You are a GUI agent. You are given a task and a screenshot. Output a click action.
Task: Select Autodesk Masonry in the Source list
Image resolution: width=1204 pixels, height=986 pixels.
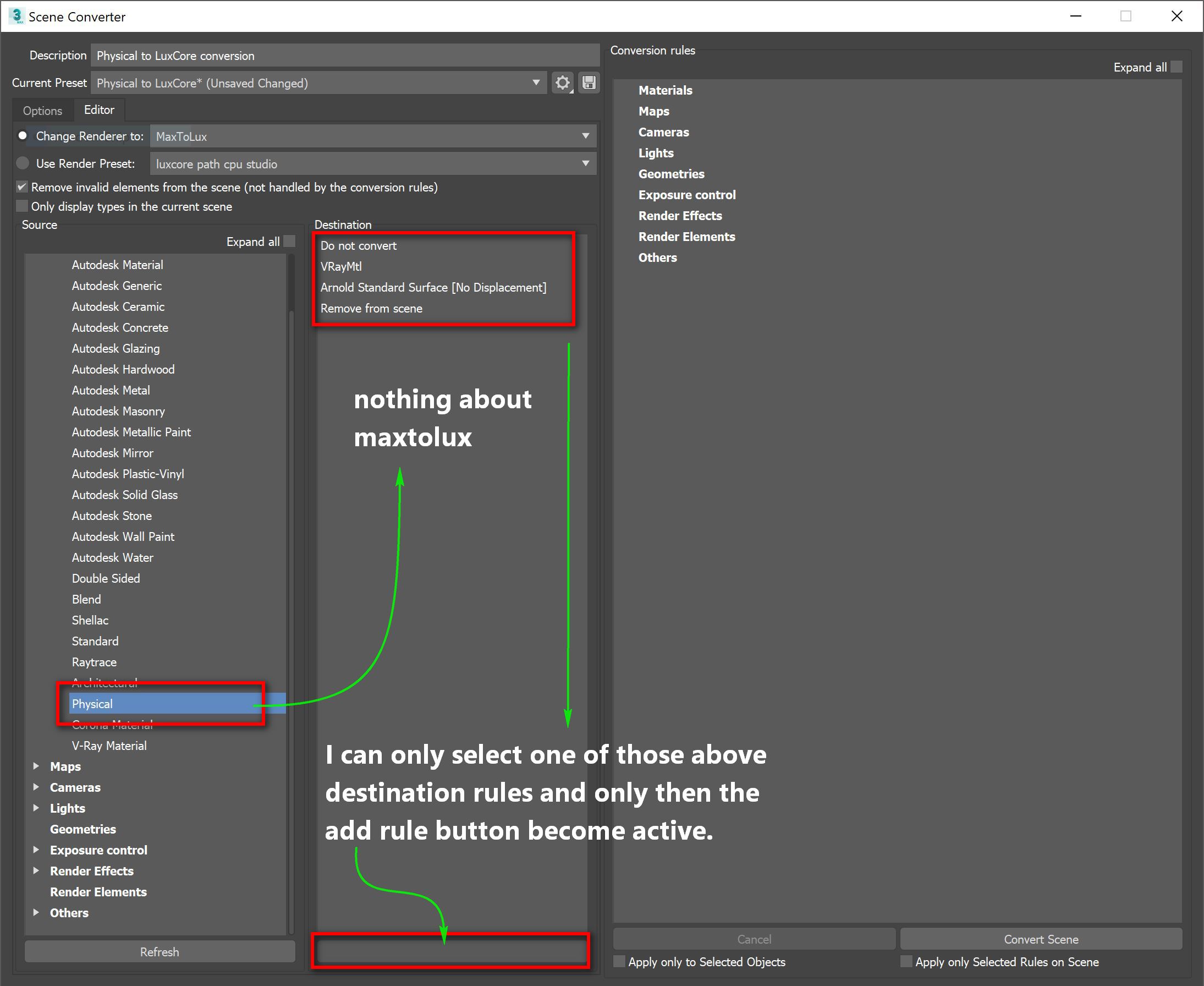pyautogui.click(x=118, y=411)
